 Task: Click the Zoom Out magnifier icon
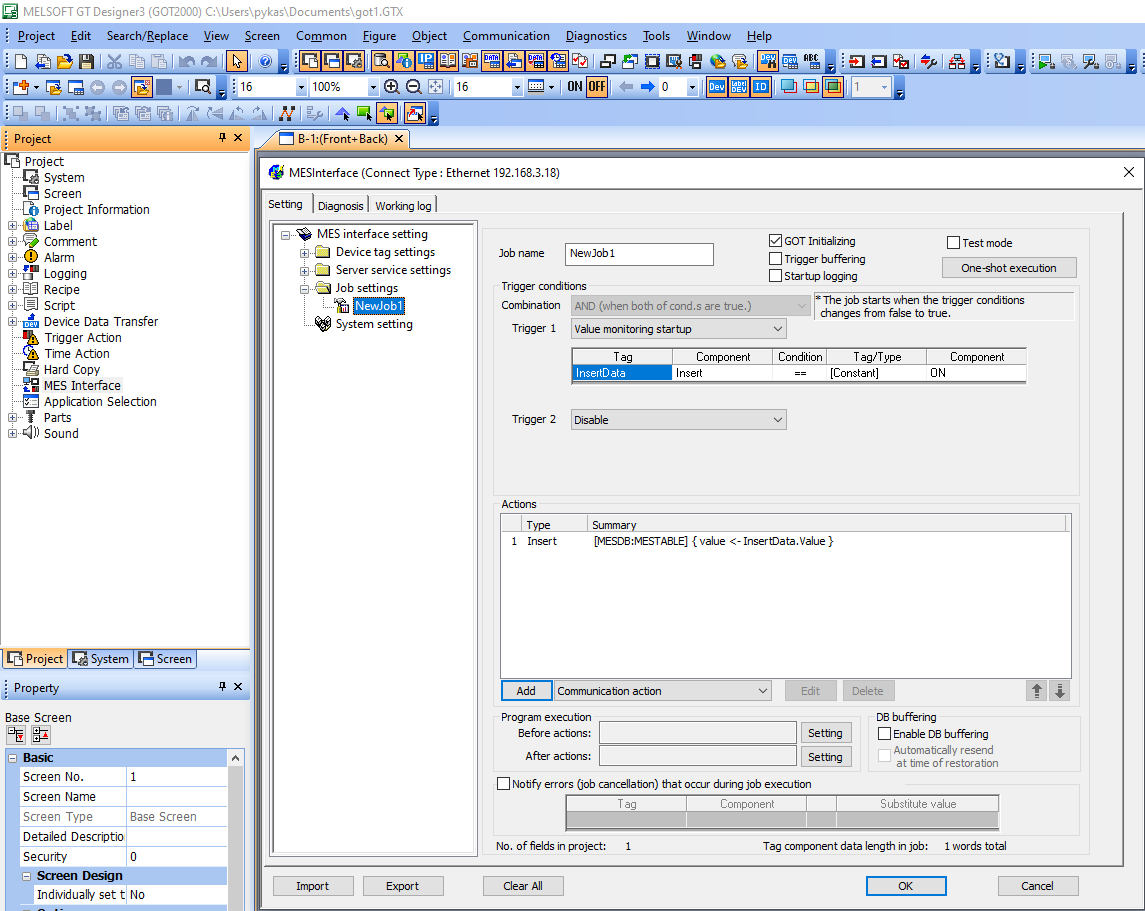click(413, 87)
